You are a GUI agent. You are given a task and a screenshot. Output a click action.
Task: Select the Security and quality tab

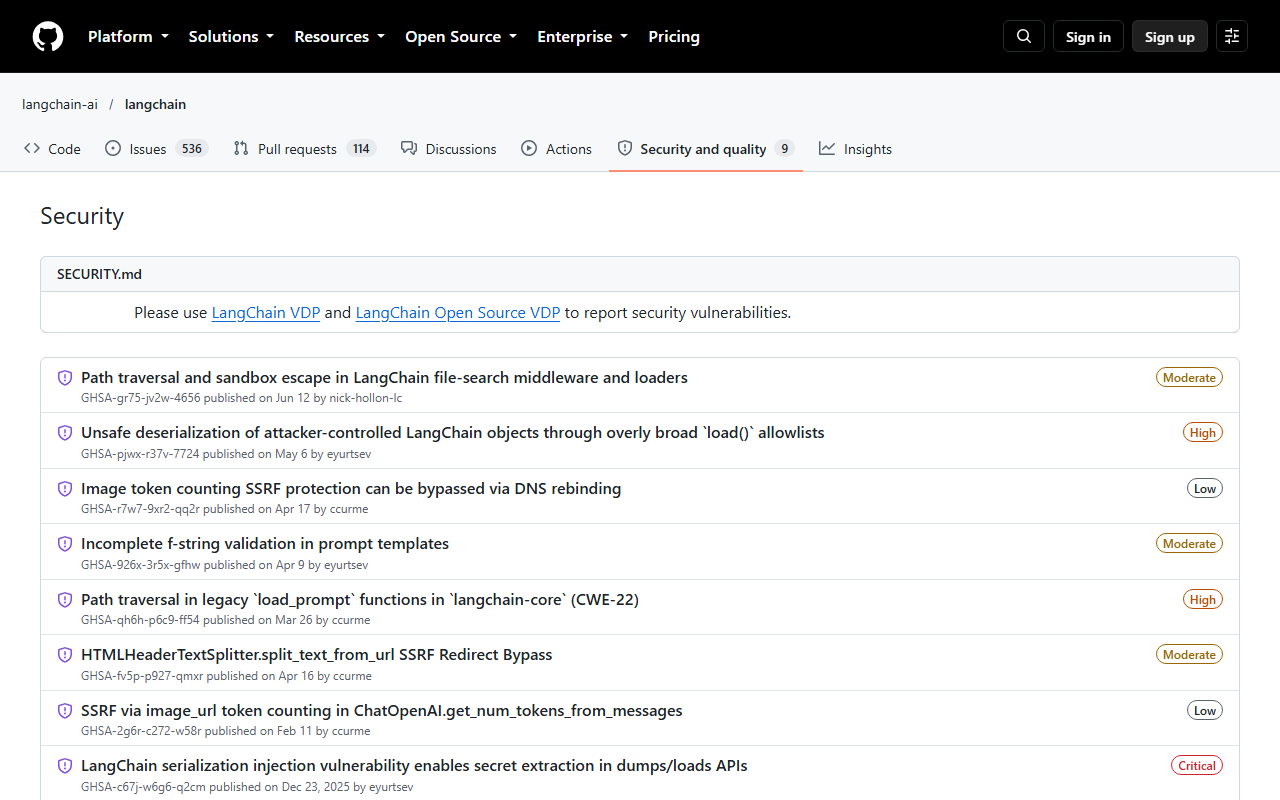[x=706, y=149]
